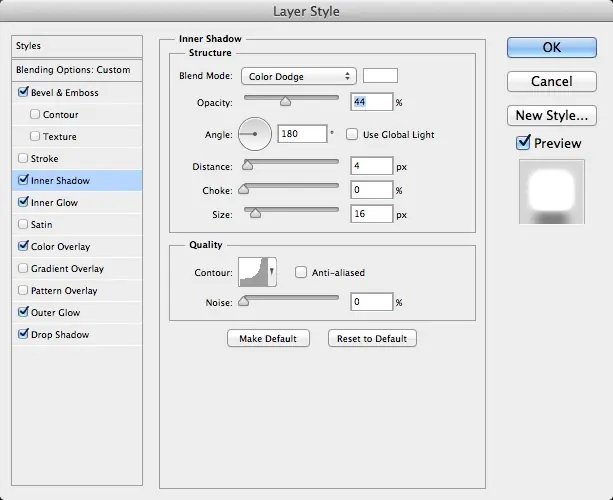Confirm with the OK button
This screenshot has height=500, width=613.
pos(552,47)
